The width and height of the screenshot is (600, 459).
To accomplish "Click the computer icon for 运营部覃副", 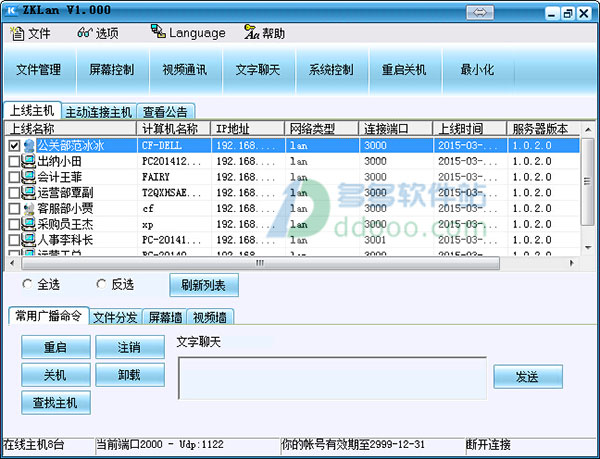I will [28, 193].
